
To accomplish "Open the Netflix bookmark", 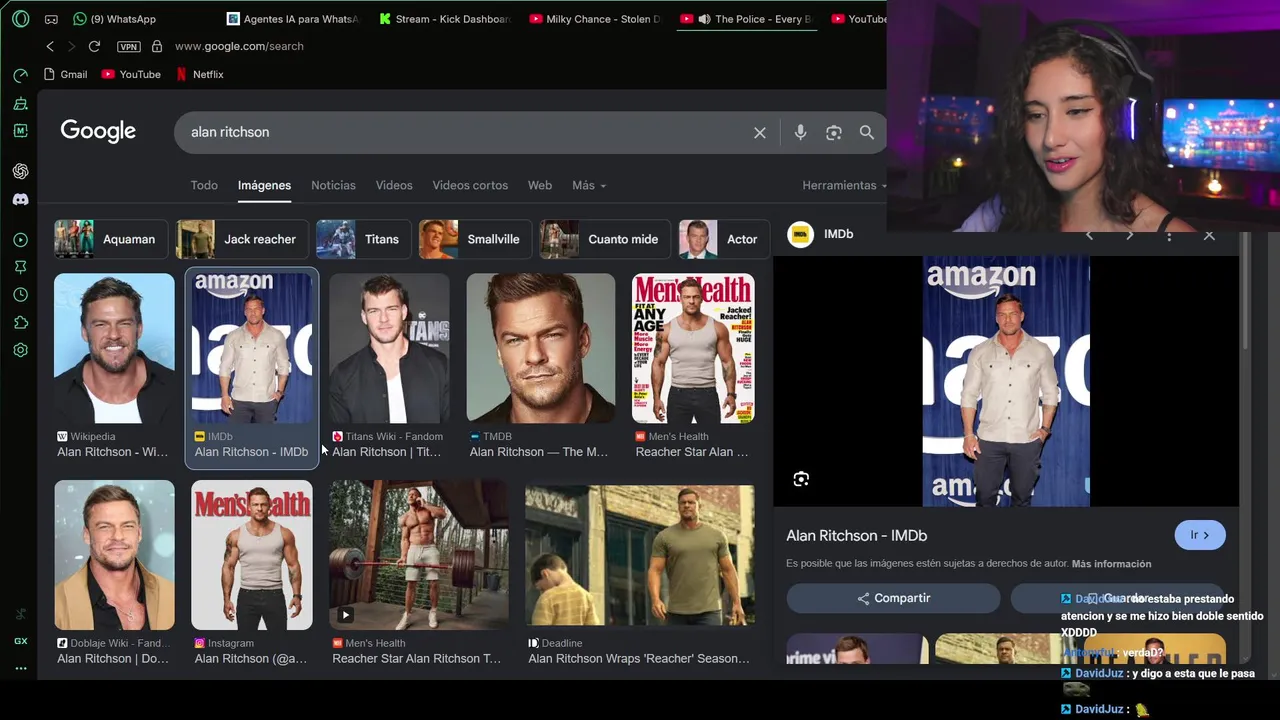I will click(x=200, y=74).
